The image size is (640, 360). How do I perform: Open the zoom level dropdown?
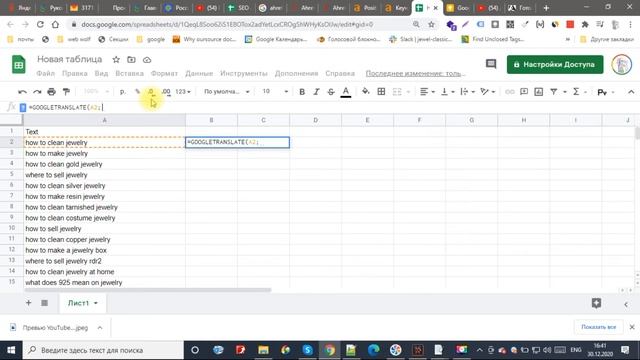[x=96, y=92]
